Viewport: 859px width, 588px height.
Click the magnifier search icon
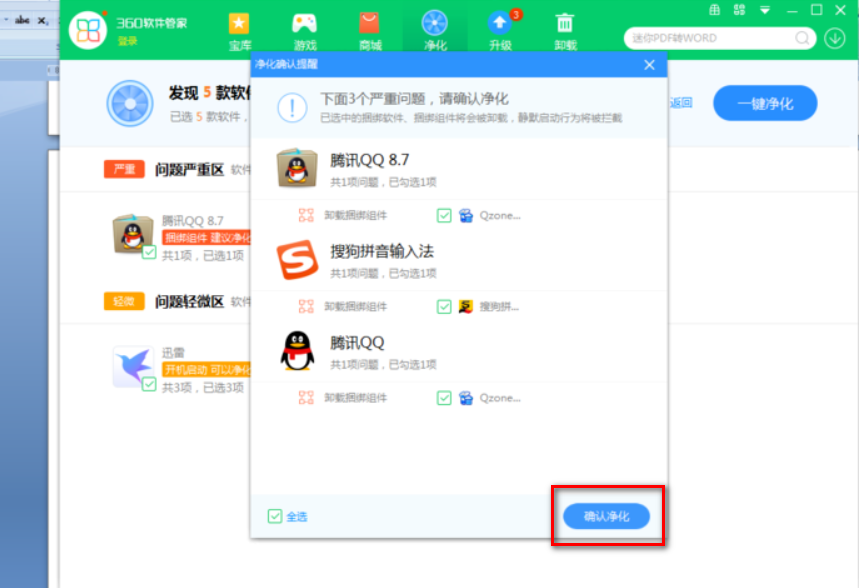[803, 38]
